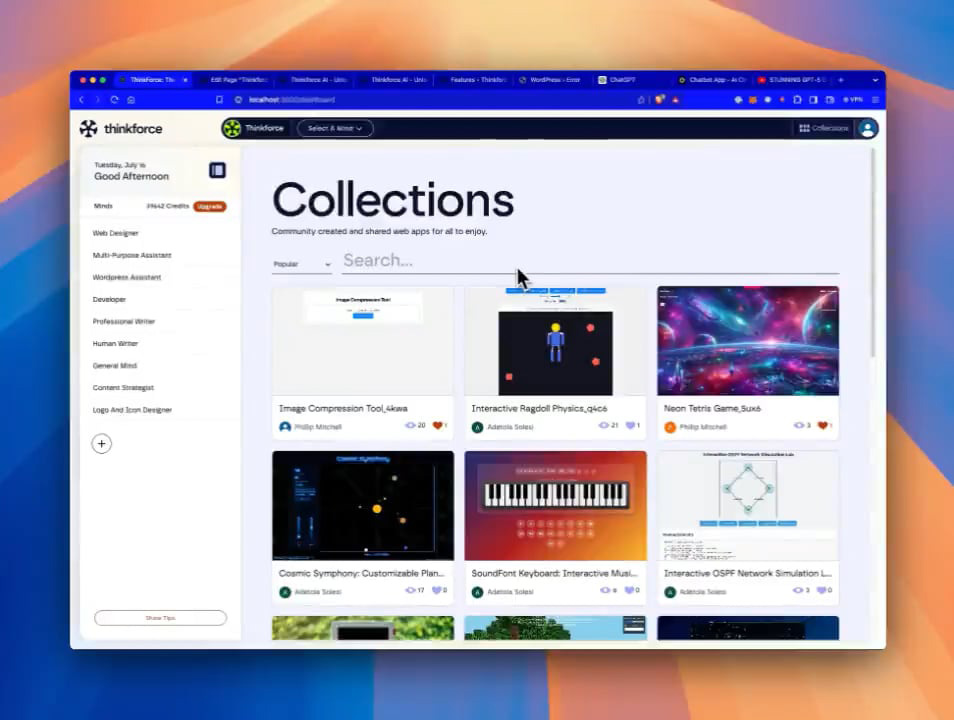Select the Web Designer mind in sidebar
The height and width of the screenshot is (720, 954).
[116, 233]
